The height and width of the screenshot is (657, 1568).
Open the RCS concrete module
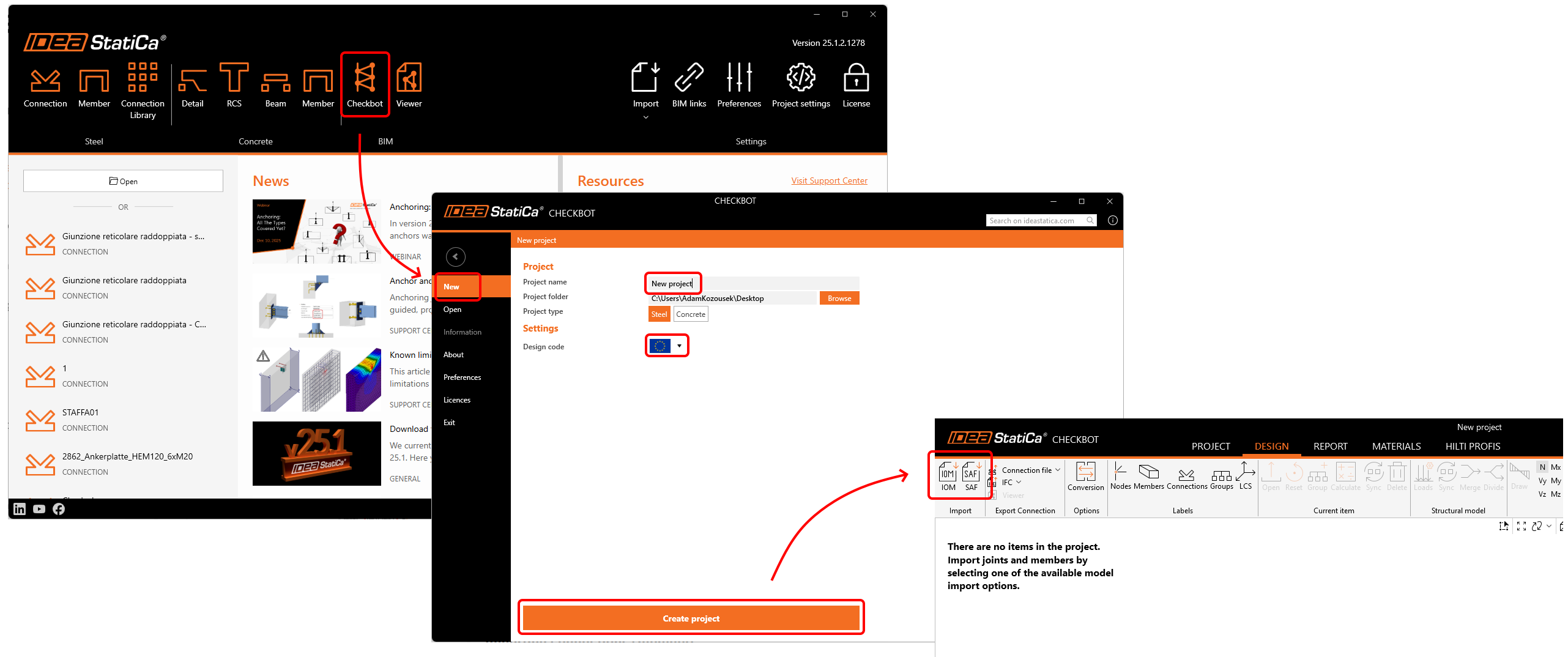(234, 86)
